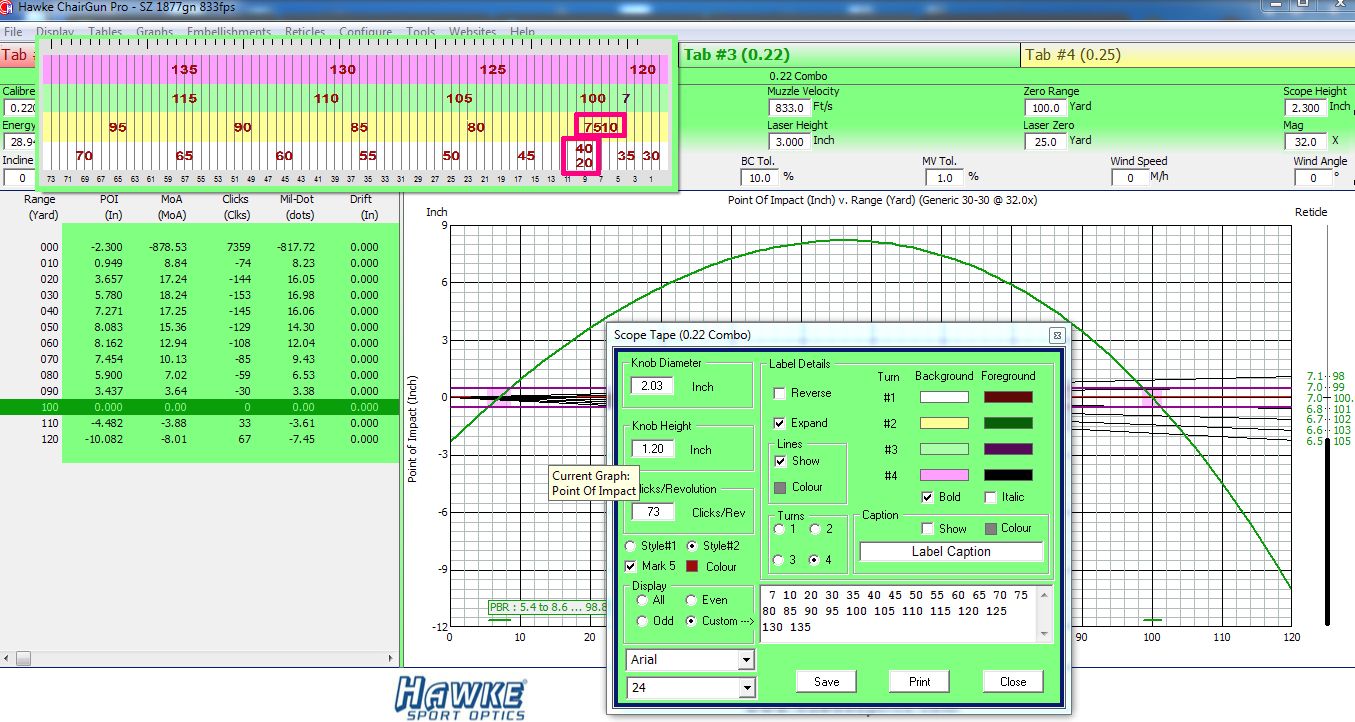The width and height of the screenshot is (1355, 722).
Task: Select Display All radio option
Action: pos(643,600)
